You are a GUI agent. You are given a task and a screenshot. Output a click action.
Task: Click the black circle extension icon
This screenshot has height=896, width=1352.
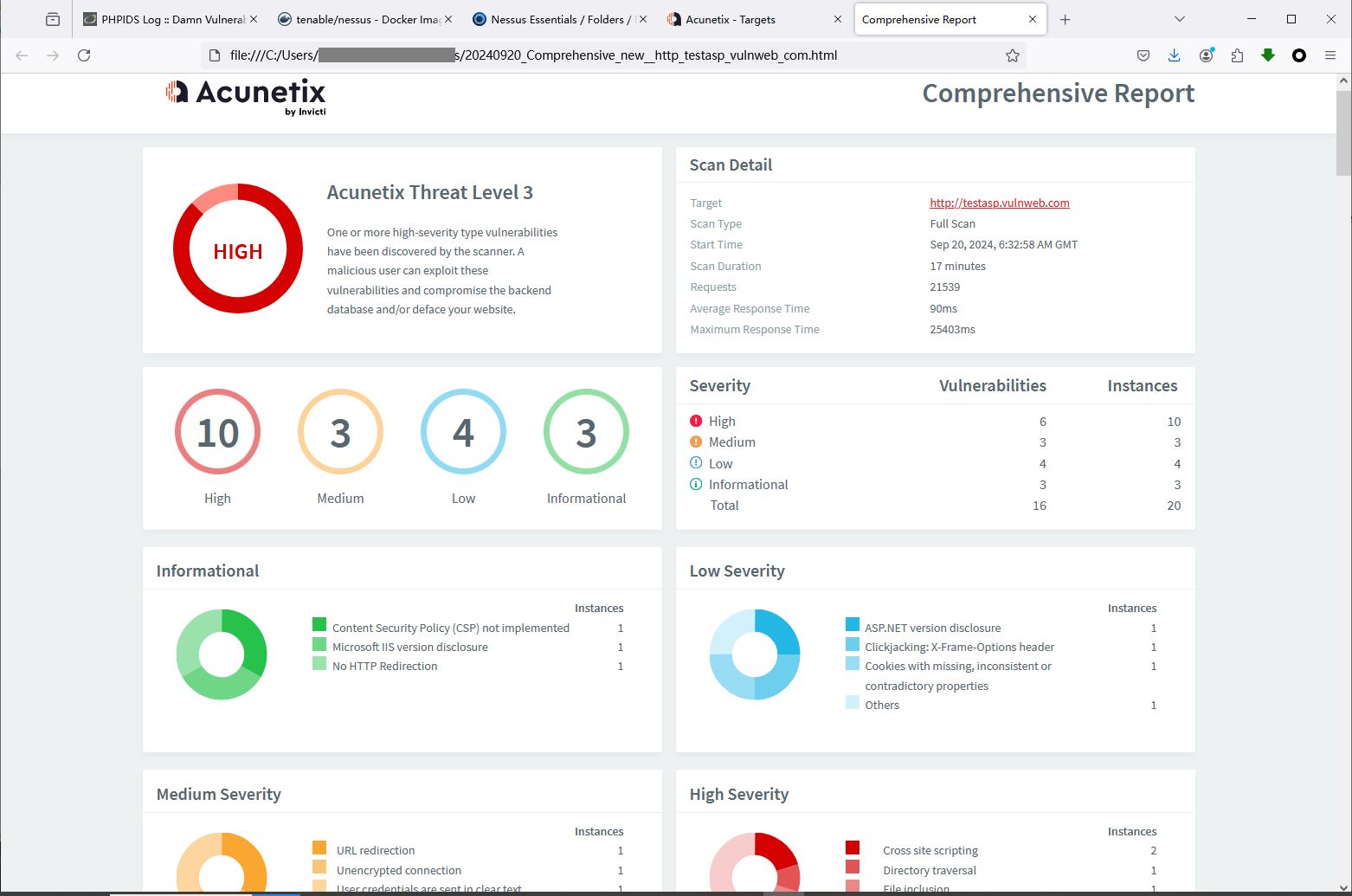coord(1299,55)
